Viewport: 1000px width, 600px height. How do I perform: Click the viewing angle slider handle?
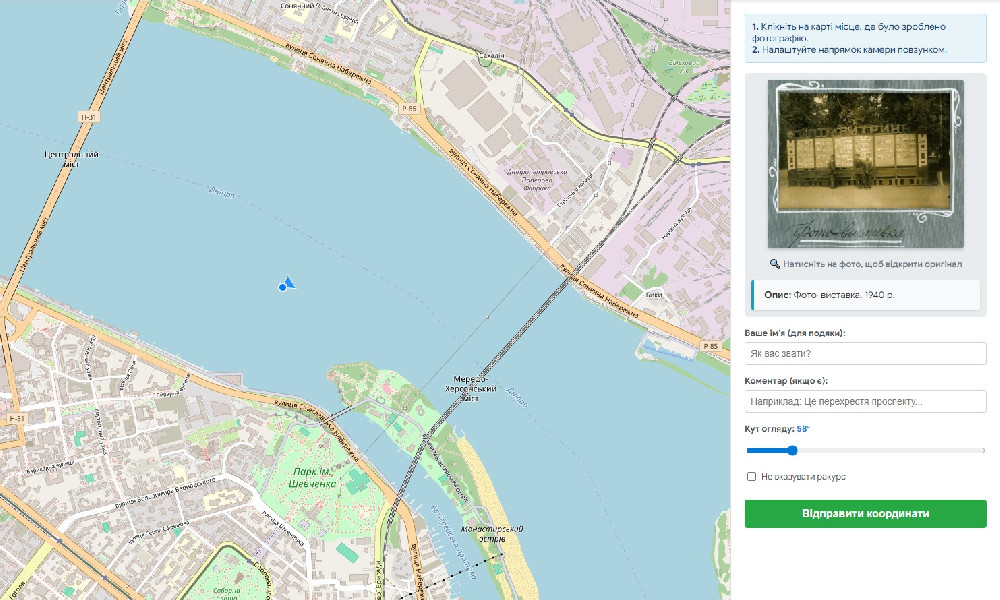793,450
